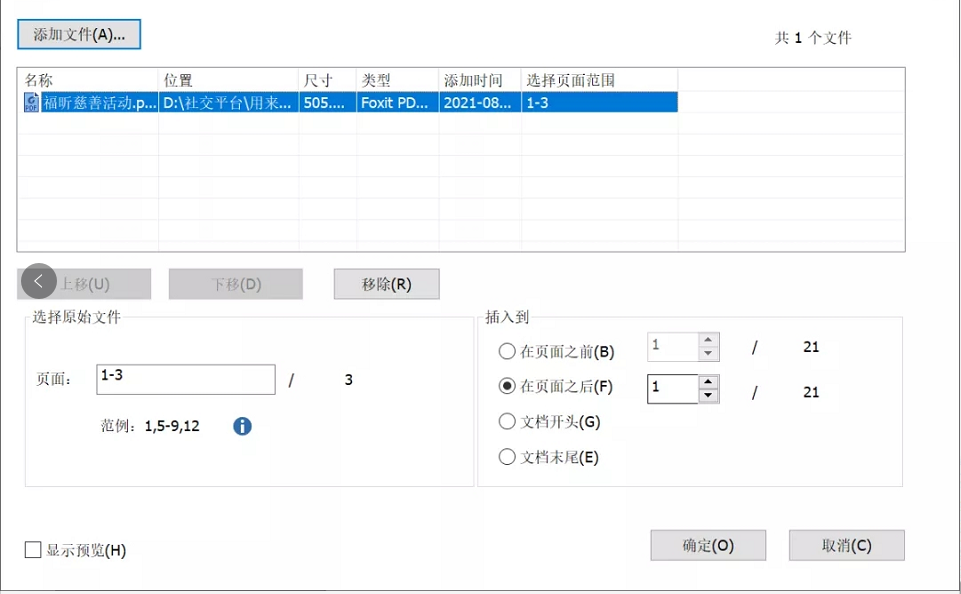The width and height of the screenshot is (961, 594).
Task: Remove the selected file with 移除(R)
Action: [386, 283]
